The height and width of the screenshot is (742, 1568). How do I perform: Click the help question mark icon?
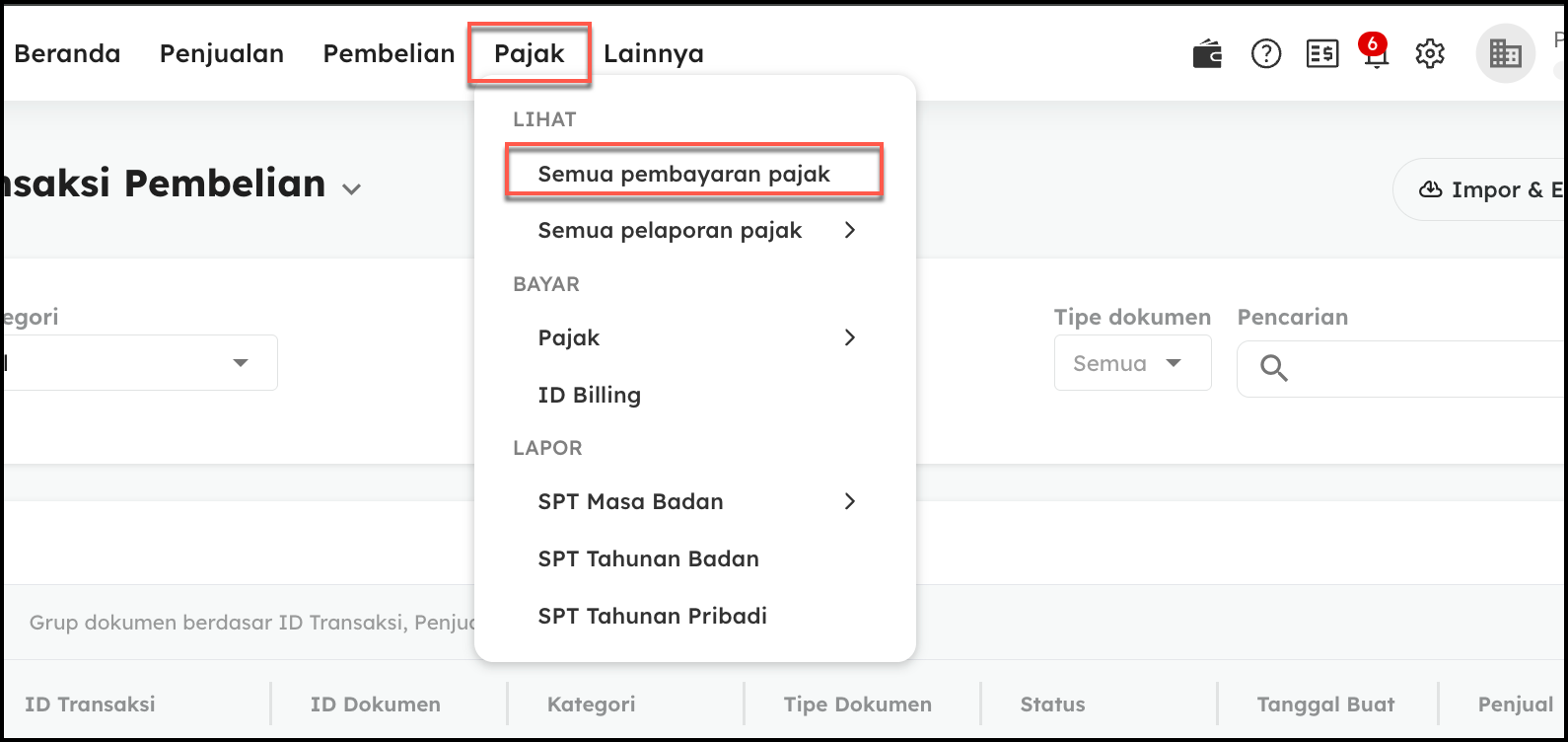point(1265,53)
